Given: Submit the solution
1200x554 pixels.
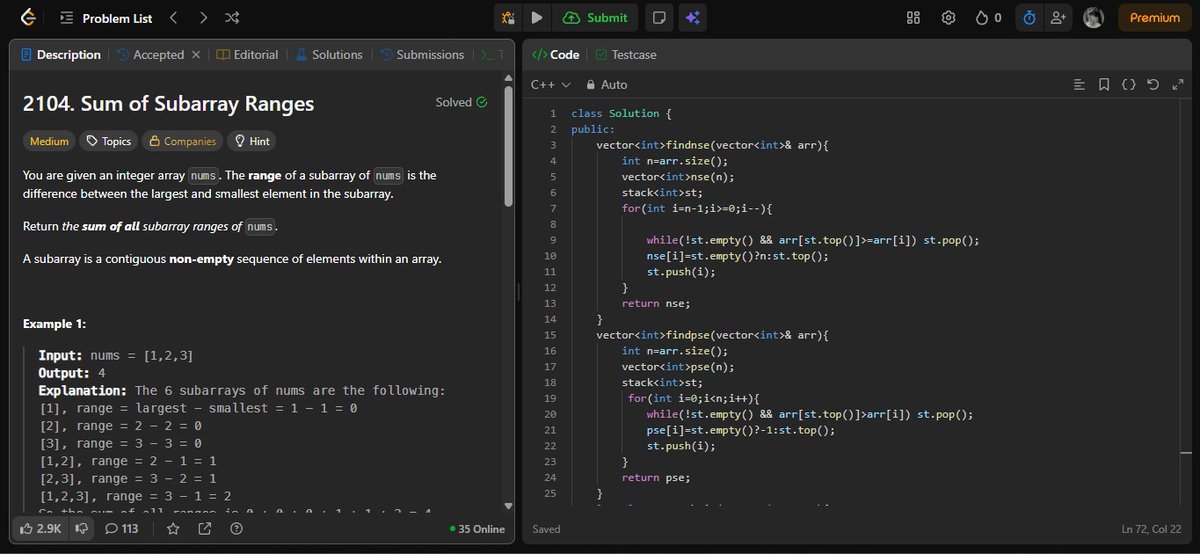Looking at the screenshot, I should point(596,17).
